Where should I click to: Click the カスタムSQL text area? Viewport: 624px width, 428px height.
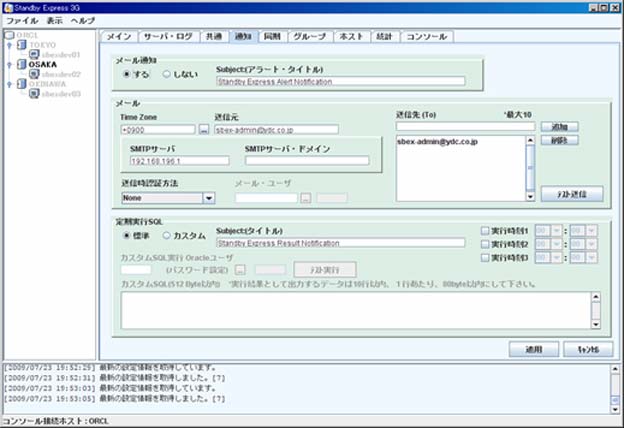pos(356,310)
